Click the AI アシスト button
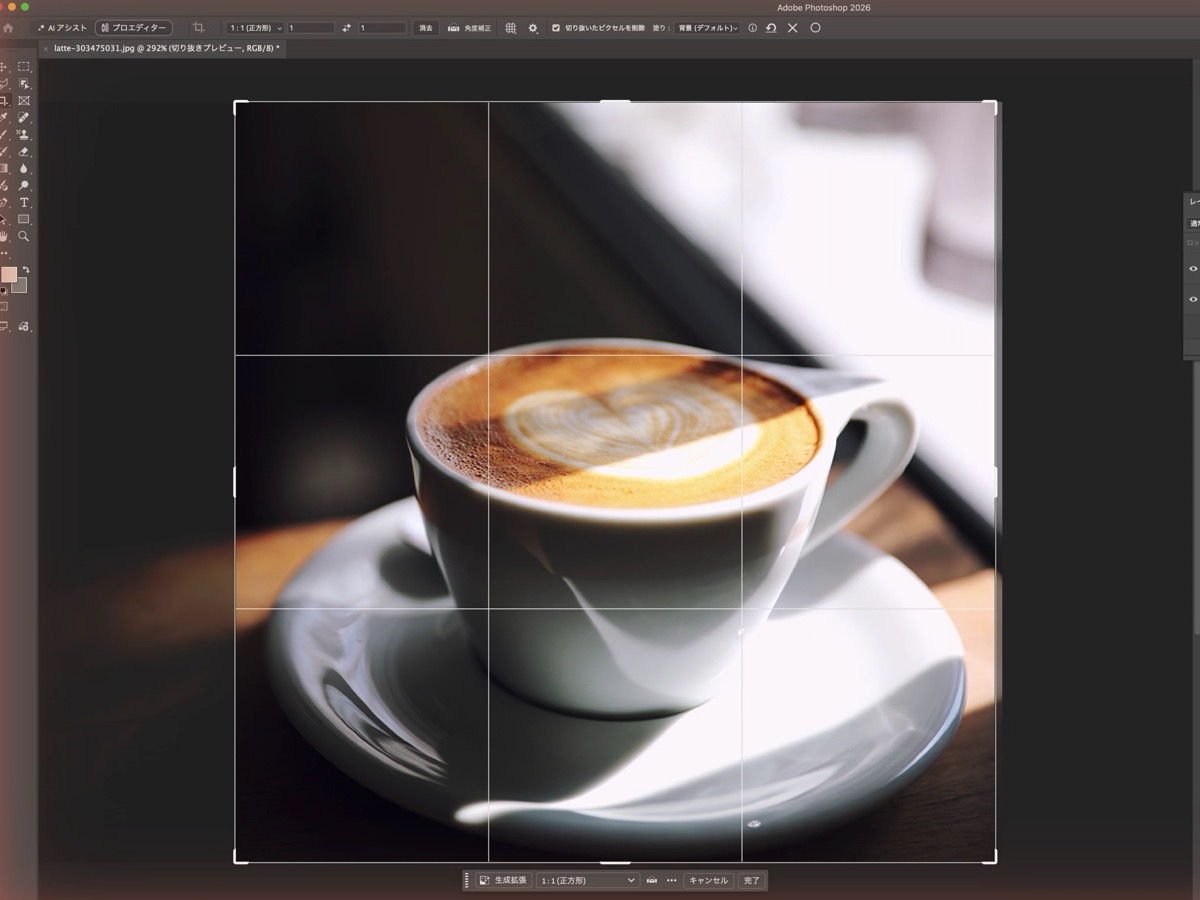This screenshot has width=1200, height=900. (x=62, y=28)
